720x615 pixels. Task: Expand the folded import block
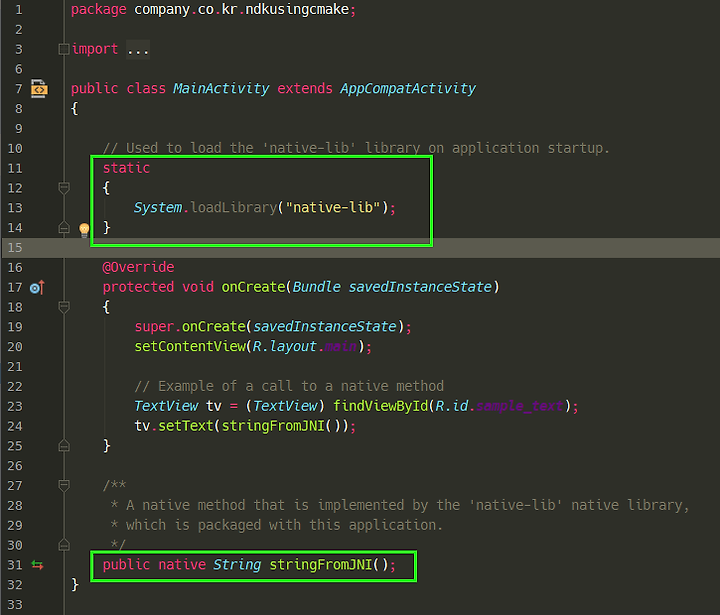click(64, 49)
